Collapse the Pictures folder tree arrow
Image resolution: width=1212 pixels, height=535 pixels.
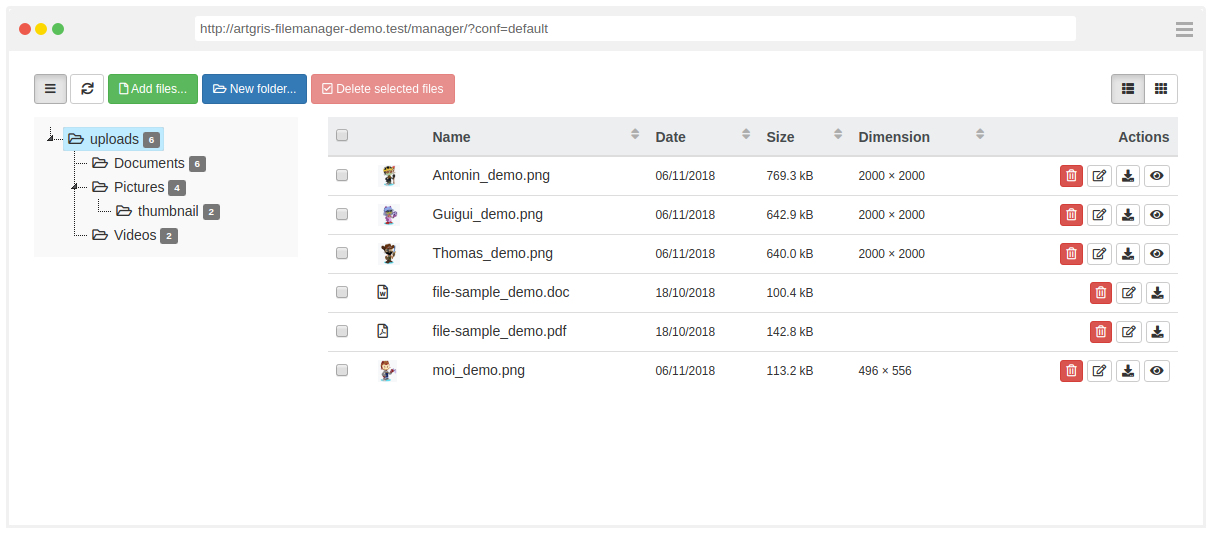[x=74, y=187]
